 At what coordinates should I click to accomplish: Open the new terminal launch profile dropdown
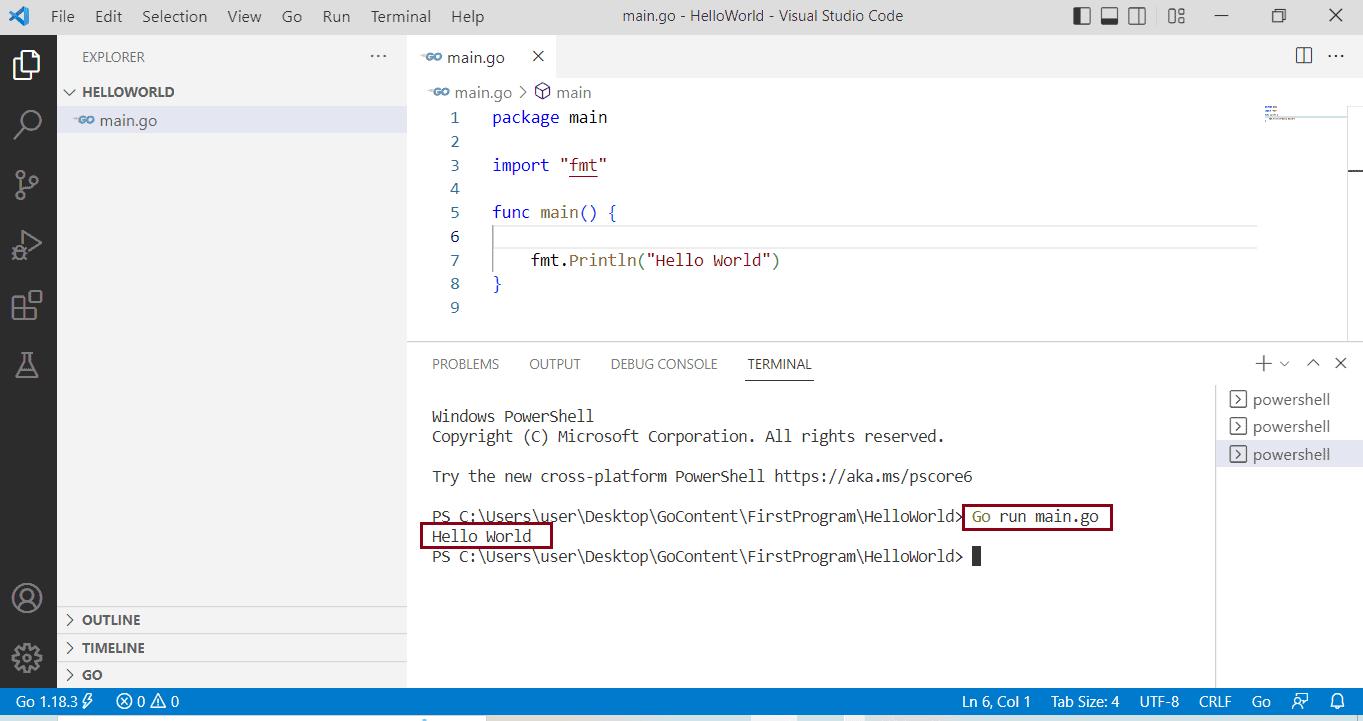(x=1285, y=364)
